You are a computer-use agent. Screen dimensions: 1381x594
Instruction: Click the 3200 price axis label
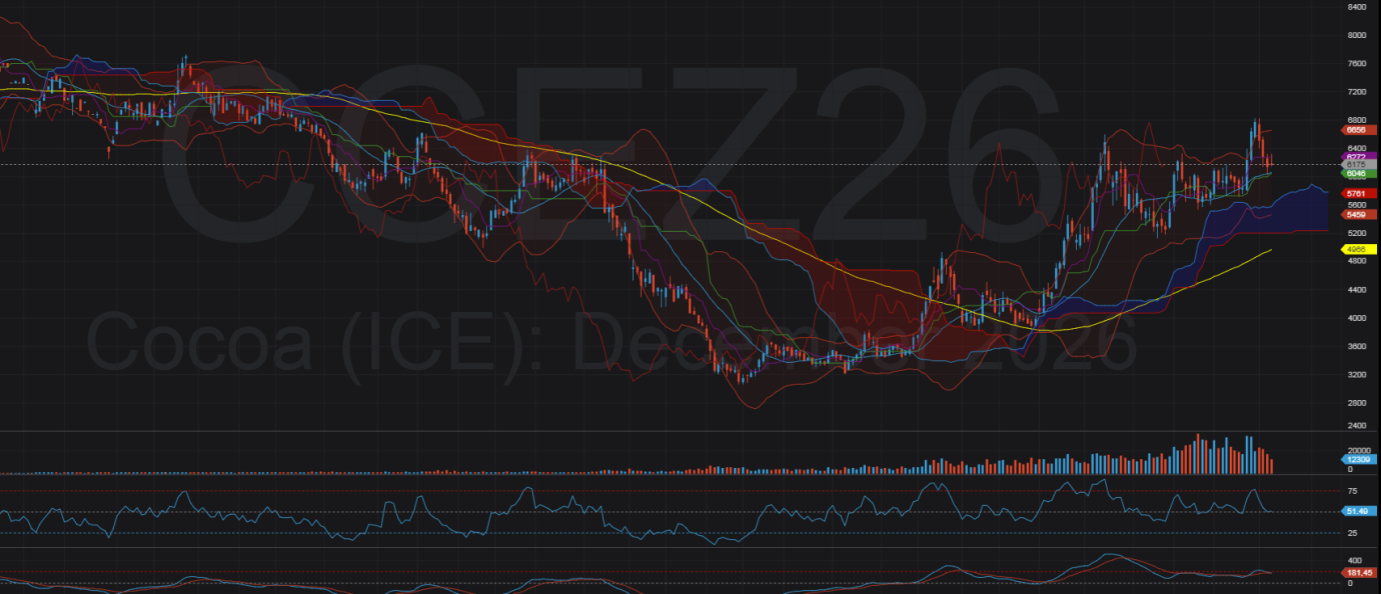pyautogui.click(x=1356, y=374)
